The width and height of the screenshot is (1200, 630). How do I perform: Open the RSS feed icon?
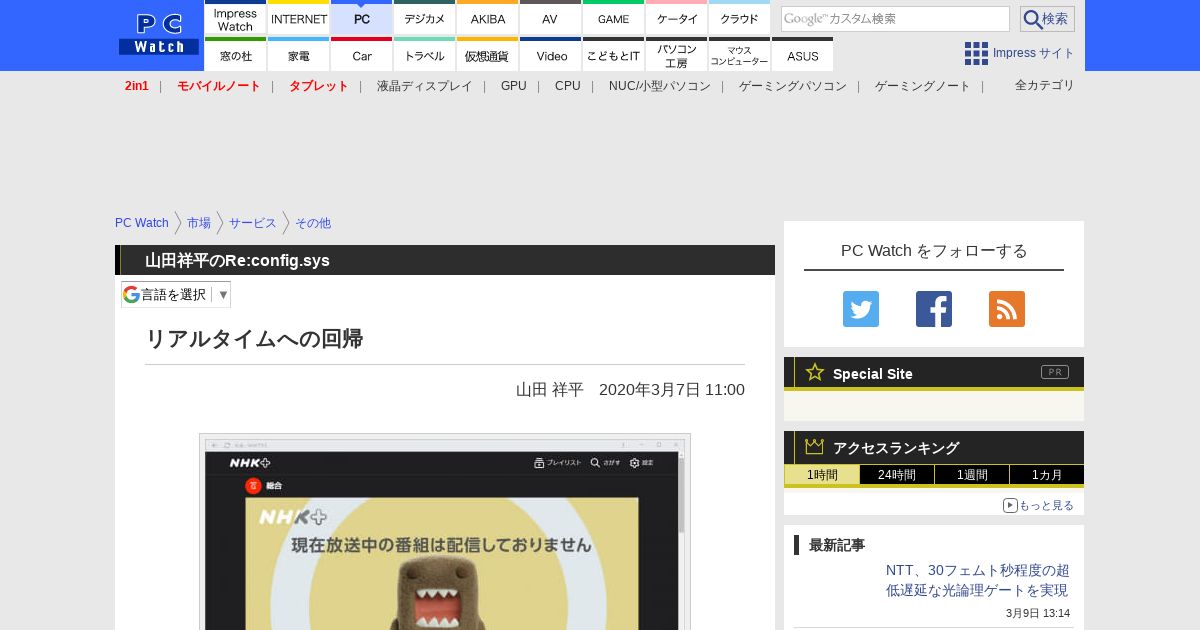pyautogui.click(x=1007, y=309)
